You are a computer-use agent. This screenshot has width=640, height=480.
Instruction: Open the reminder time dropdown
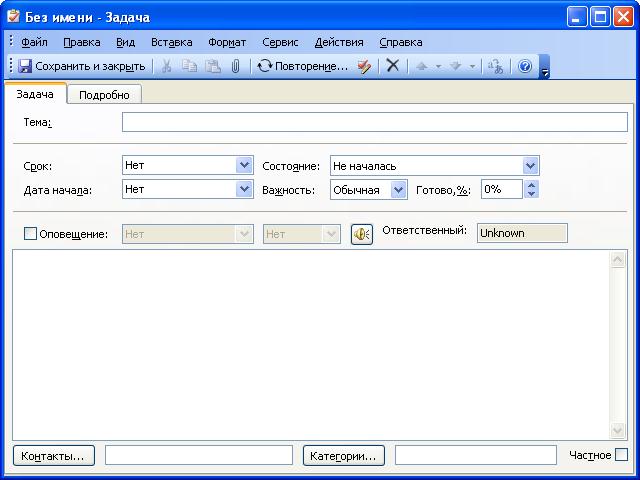point(331,234)
